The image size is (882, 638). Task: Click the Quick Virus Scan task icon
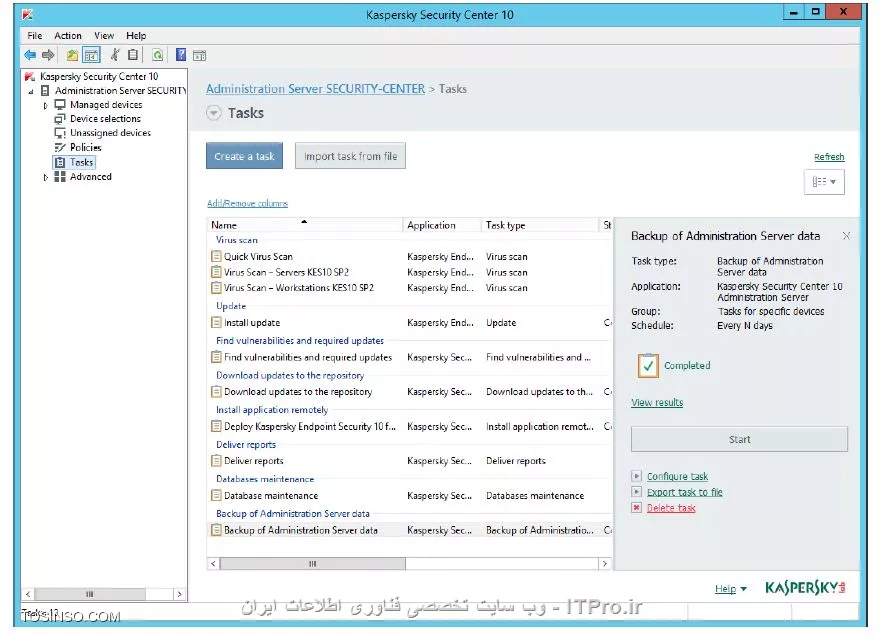click(x=216, y=257)
